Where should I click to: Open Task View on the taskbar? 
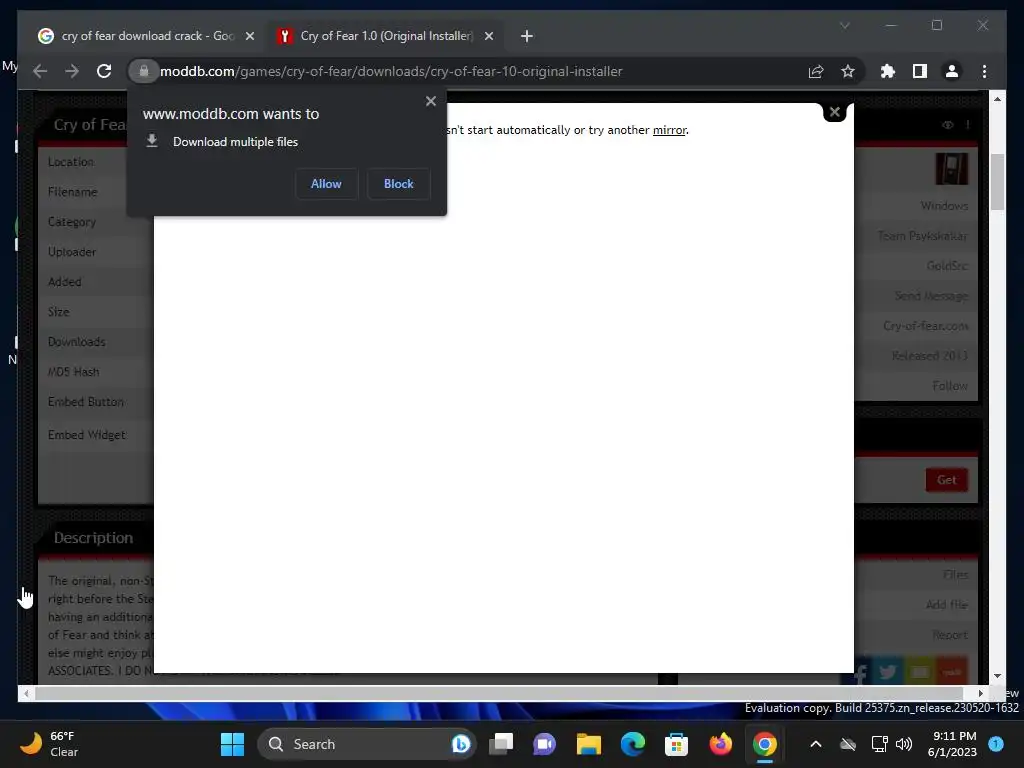pyautogui.click(x=502, y=744)
